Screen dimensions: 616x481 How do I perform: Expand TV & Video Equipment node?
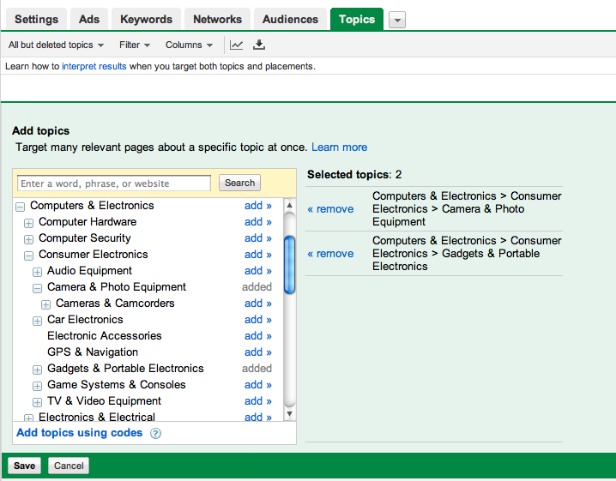[x=37, y=402]
